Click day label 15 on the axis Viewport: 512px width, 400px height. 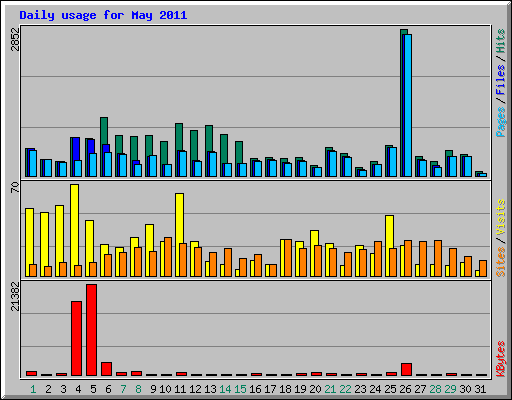(x=240, y=389)
